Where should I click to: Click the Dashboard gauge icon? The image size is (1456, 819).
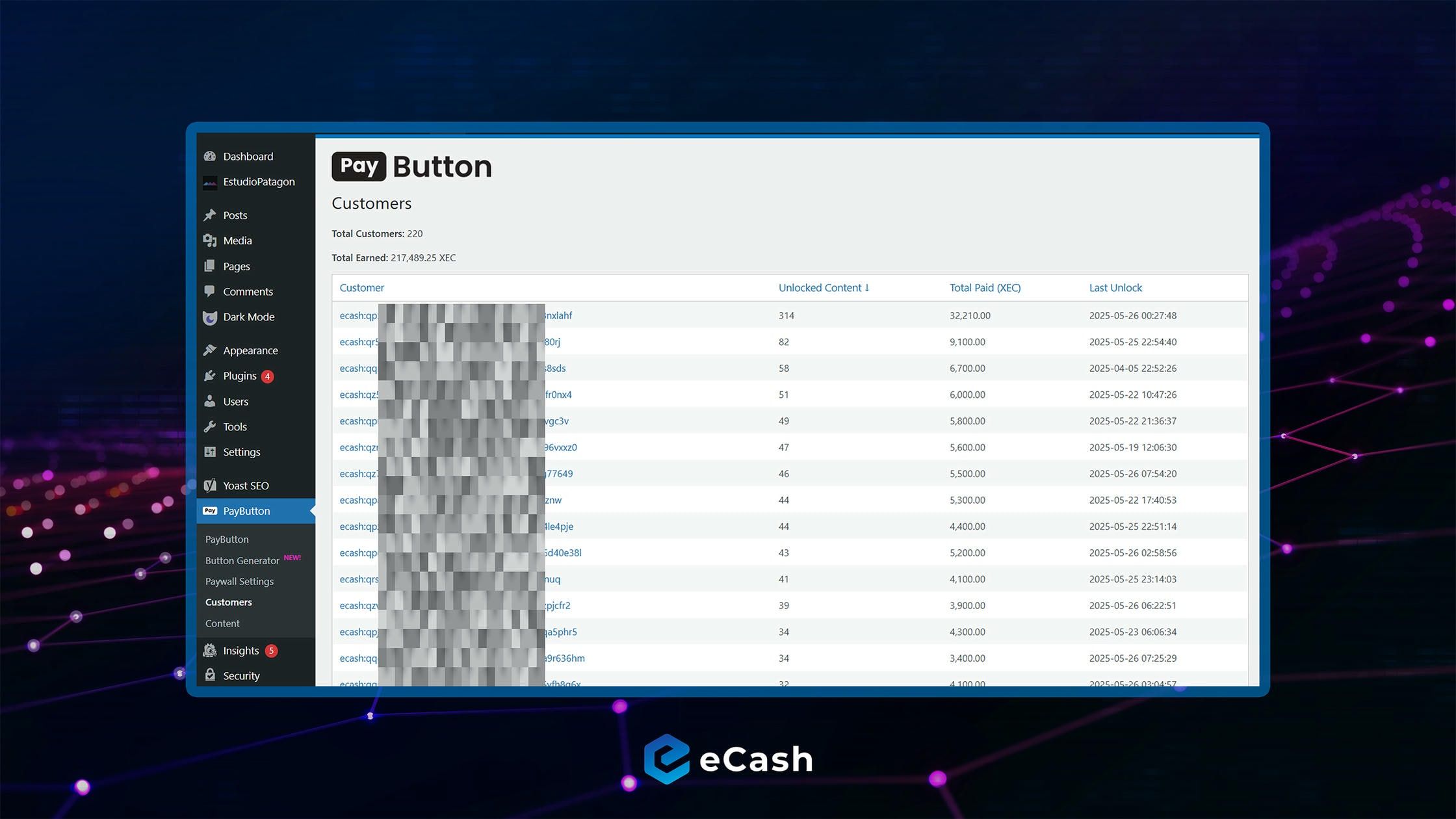(209, 156)
